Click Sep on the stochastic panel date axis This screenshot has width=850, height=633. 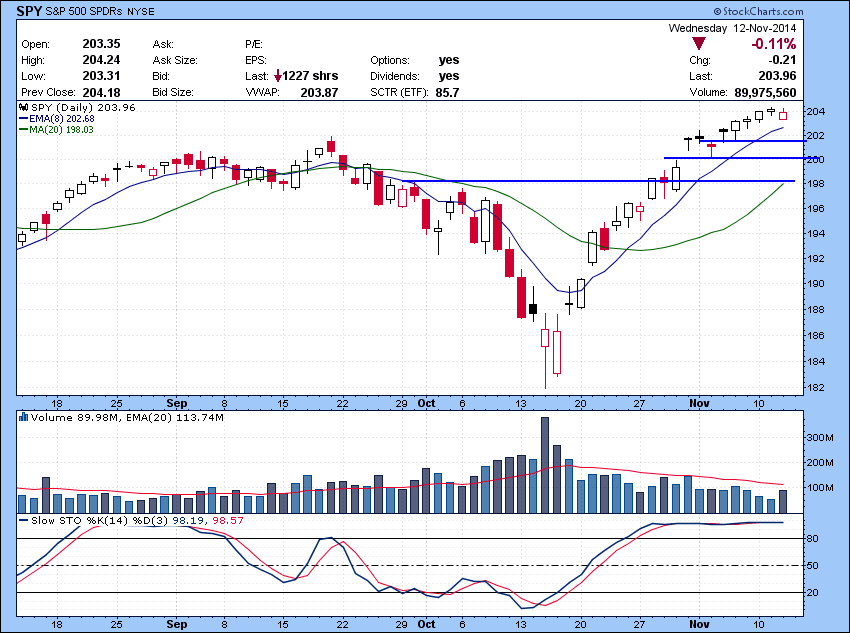pyautogui.click(x=177, y=624)
